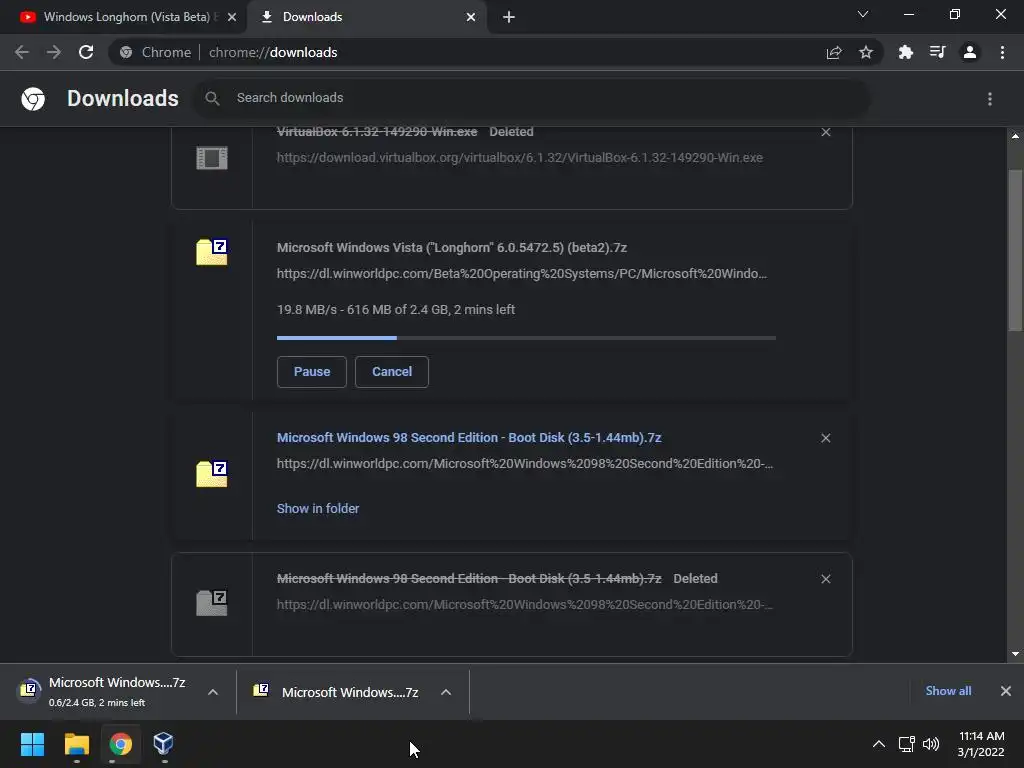Cancel the Vista Longhorn download
1024x768 pixels.
pyautogui.click(x=392, y=372)
